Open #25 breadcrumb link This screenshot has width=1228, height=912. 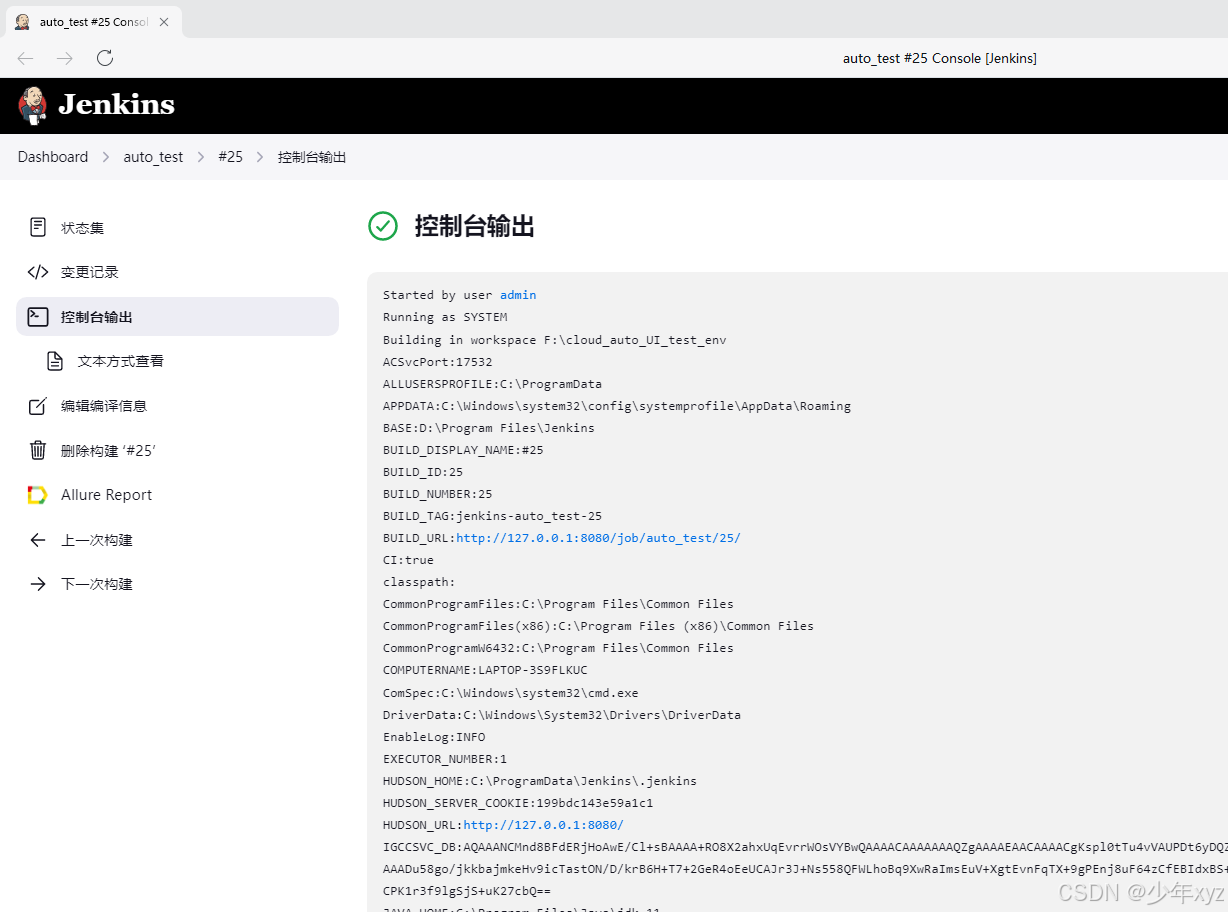(230, 157)
